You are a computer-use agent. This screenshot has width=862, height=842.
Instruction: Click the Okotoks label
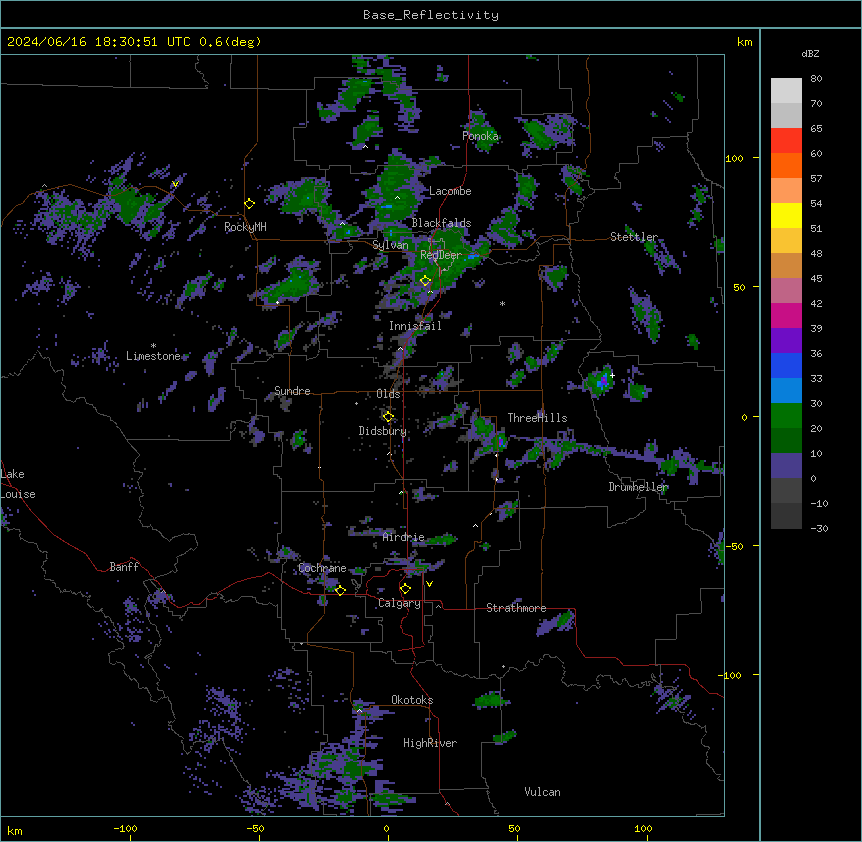[x=412, y=700]
